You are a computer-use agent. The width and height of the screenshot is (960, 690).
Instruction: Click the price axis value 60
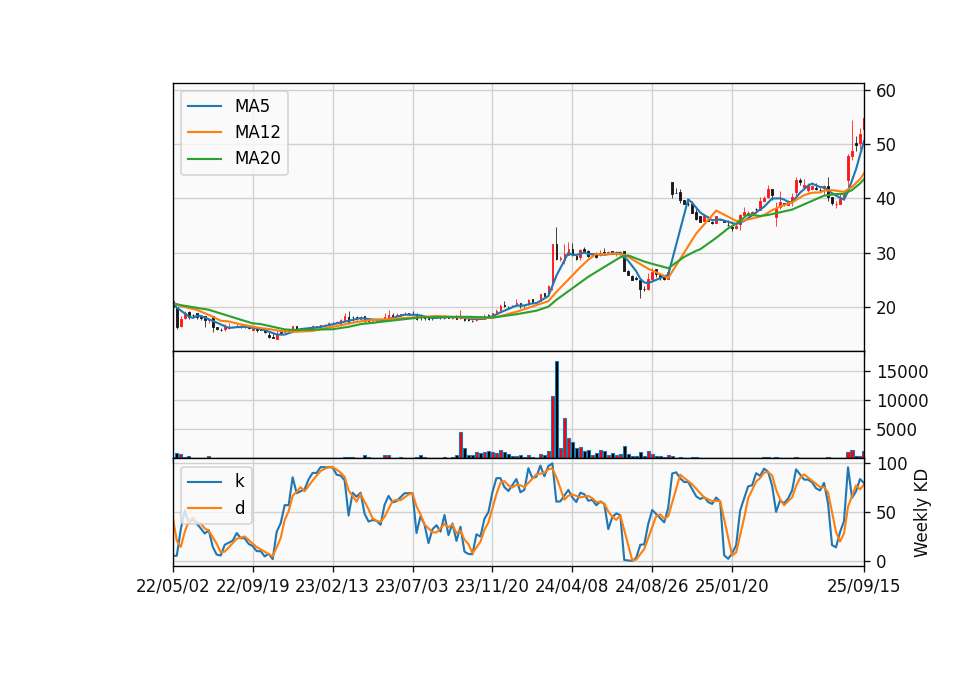[886, 91]
